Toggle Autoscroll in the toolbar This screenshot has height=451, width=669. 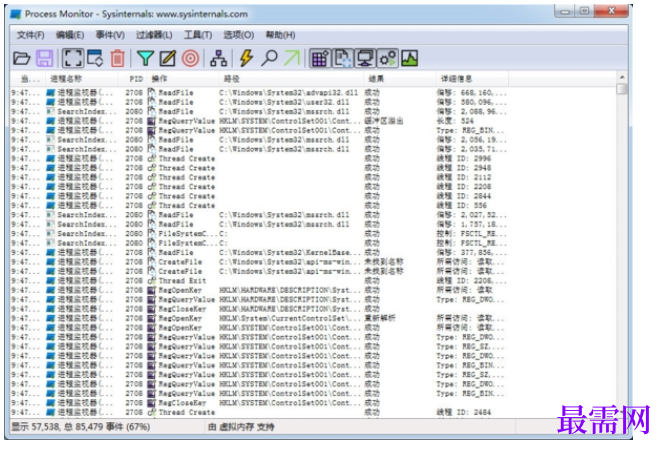[x=95, y=58]
